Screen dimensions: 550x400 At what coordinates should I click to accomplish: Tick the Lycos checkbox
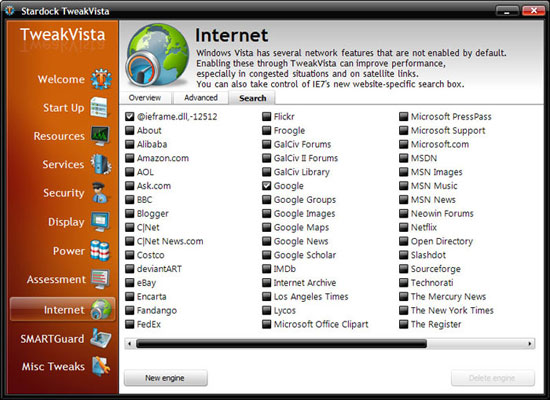click(x=267, y=310)
